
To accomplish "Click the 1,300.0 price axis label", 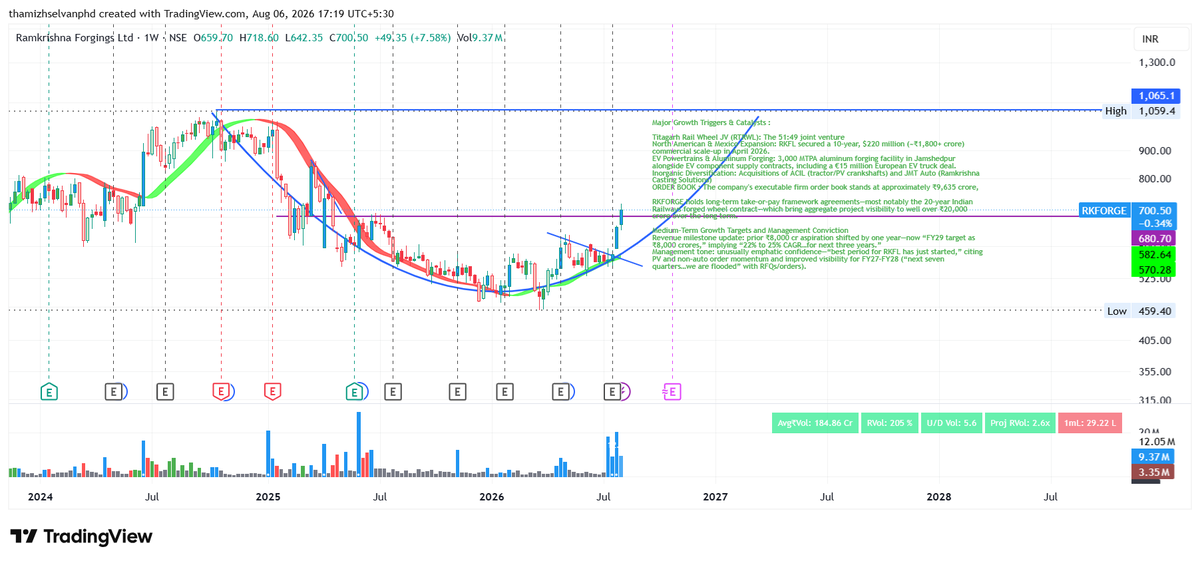I will [x=1155, y=62].
